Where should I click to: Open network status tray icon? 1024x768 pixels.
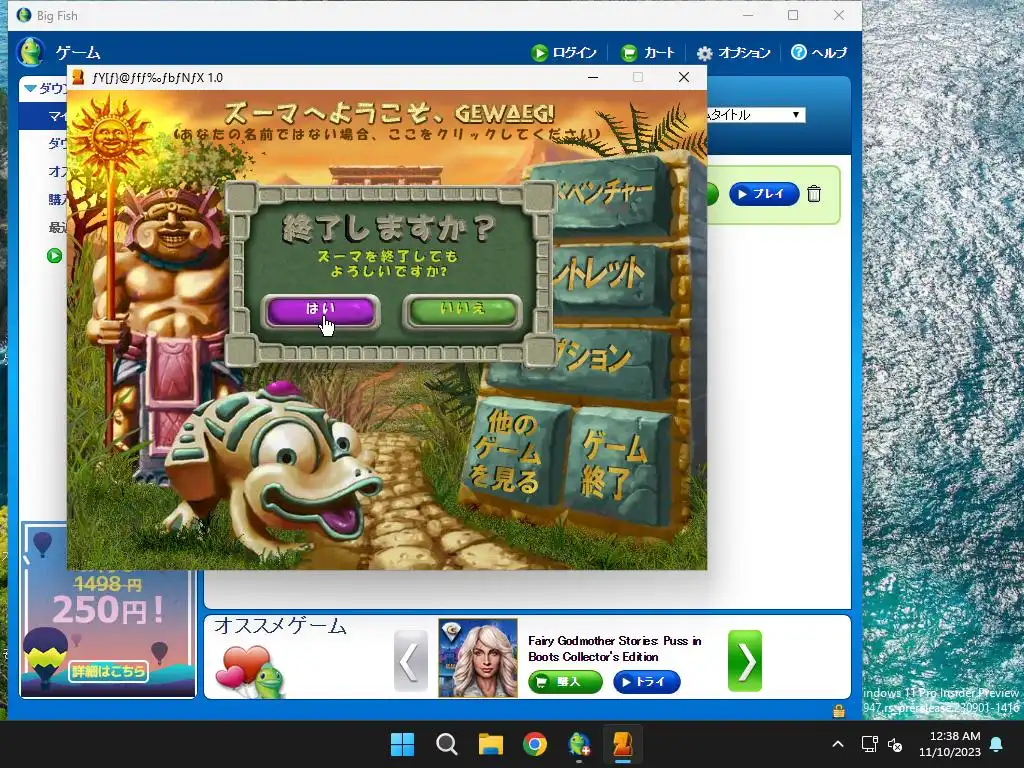point(869,744)
